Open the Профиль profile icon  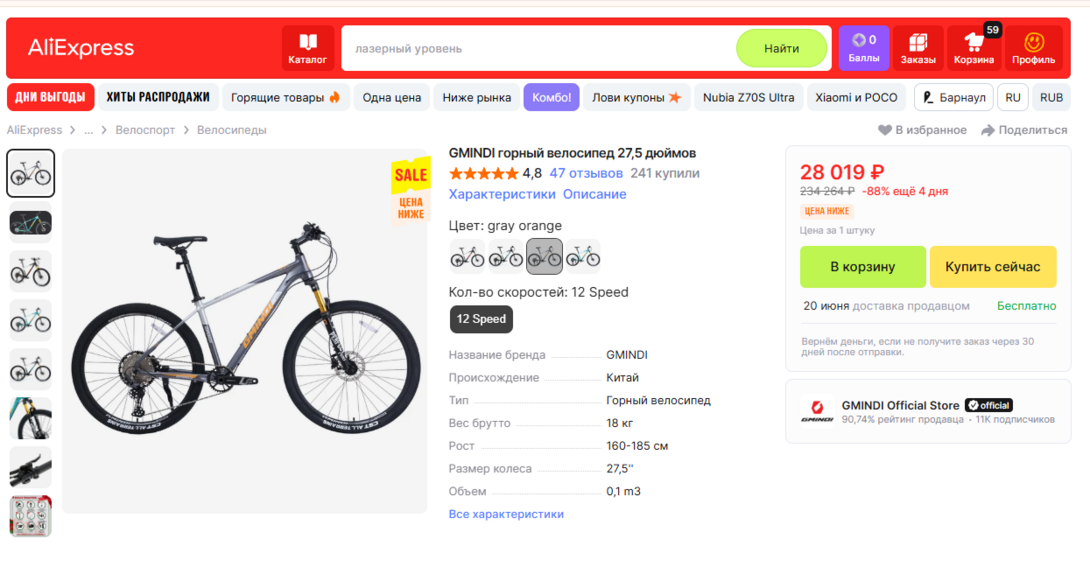pos(1033,48)
